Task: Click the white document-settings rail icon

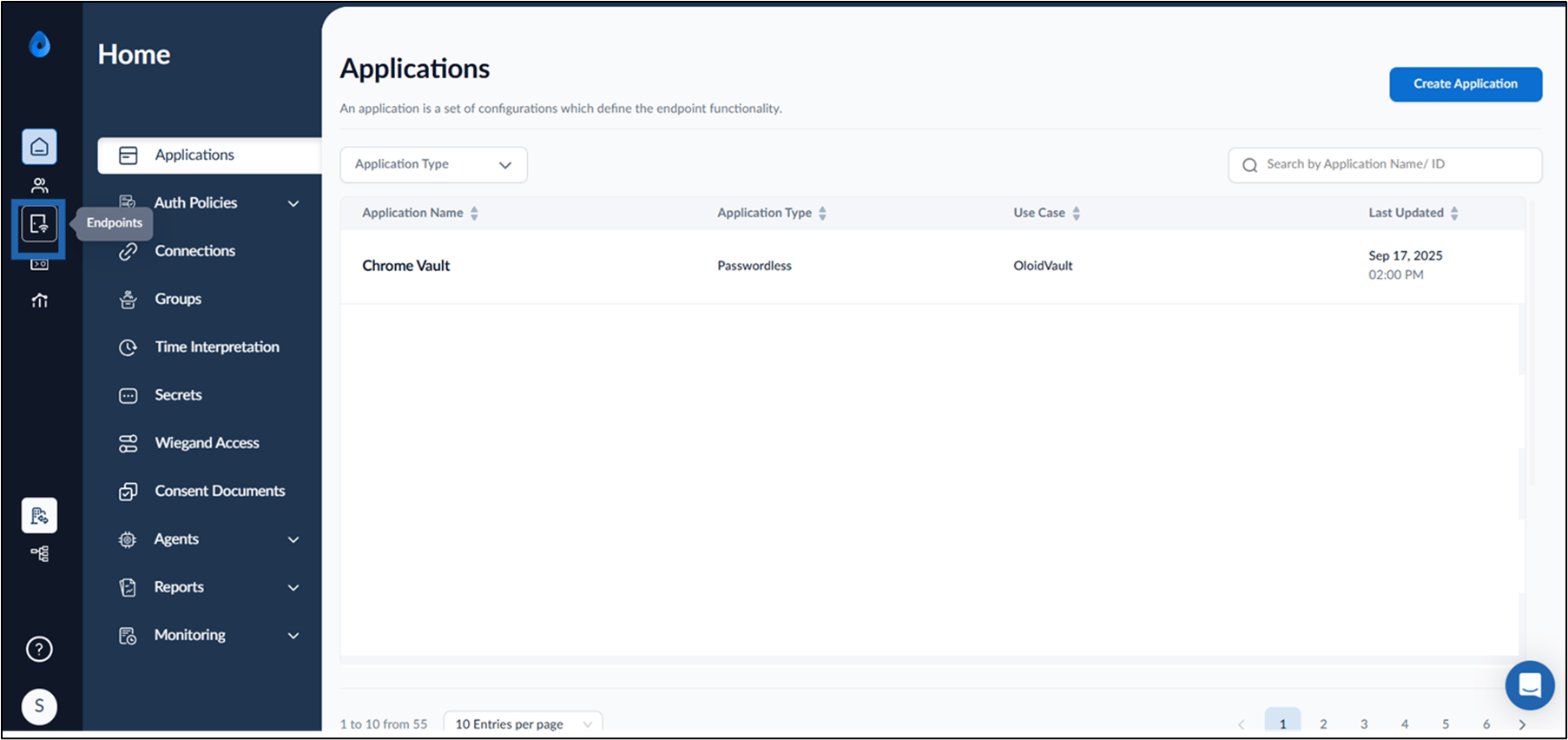Action: pos(39,516)
